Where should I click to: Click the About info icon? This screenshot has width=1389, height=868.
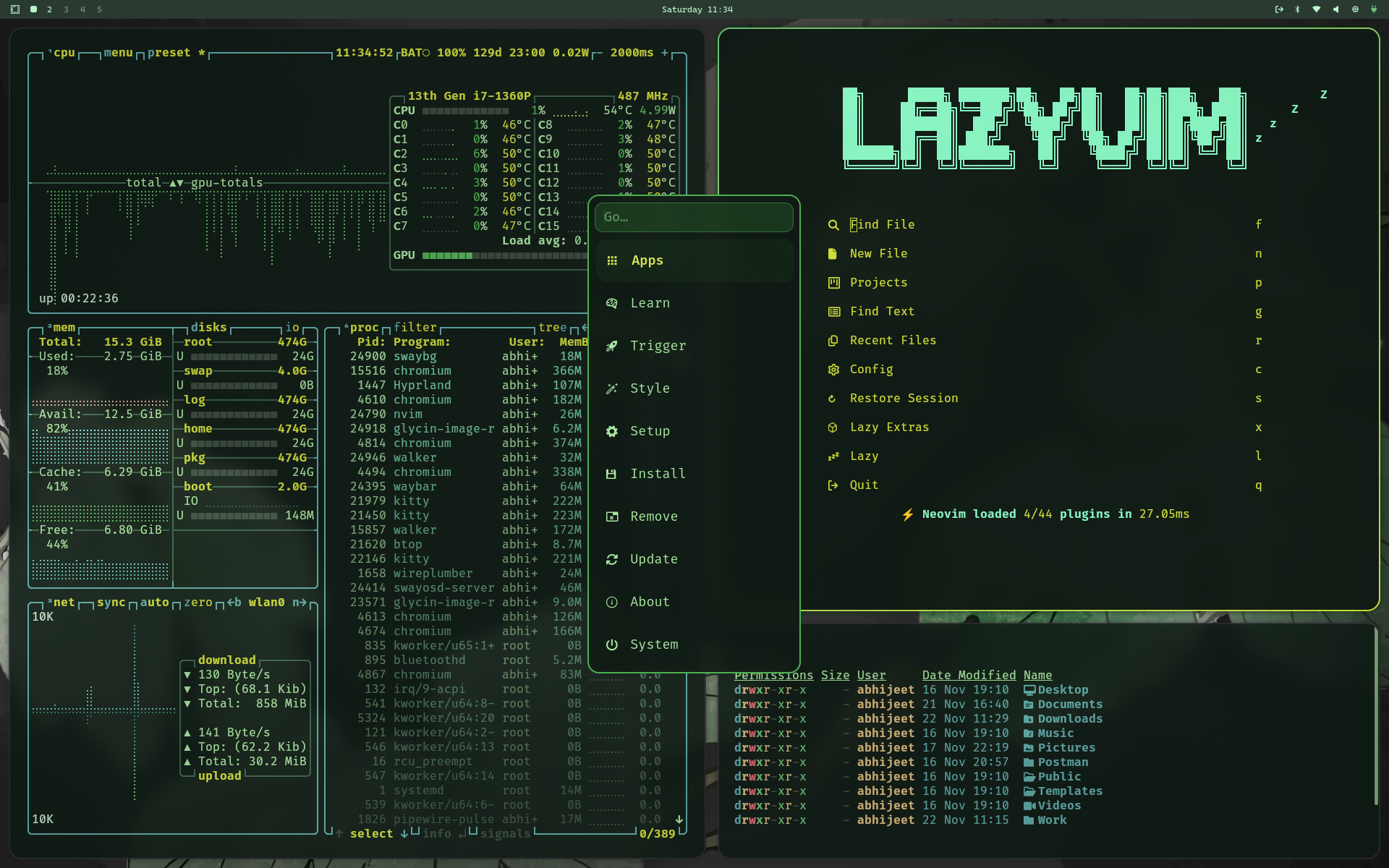click(x=612, y=602)
